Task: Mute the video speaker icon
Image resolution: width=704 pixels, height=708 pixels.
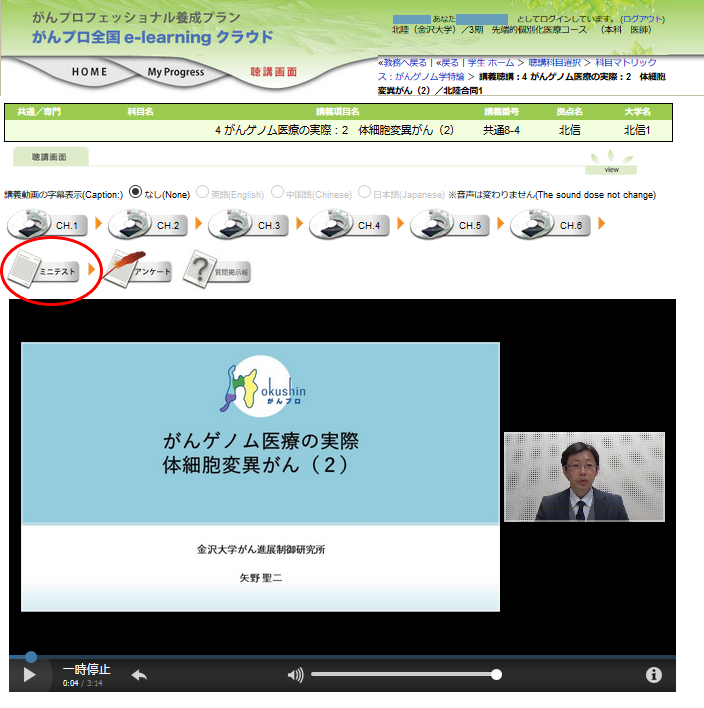Action: pos(295,675)
